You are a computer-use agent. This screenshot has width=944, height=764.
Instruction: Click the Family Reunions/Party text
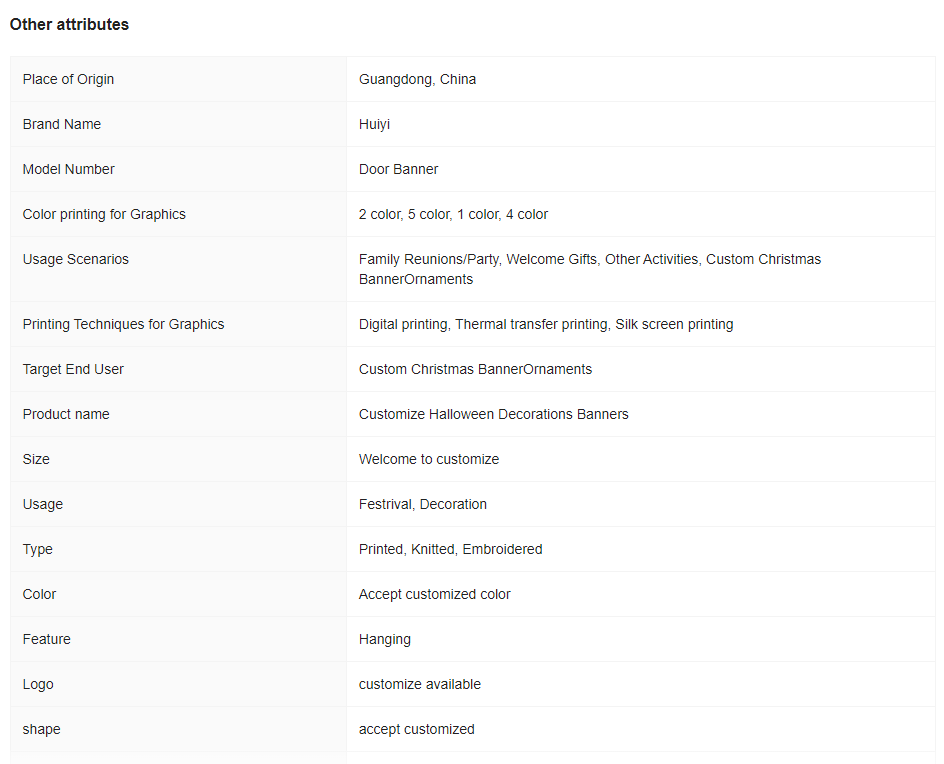[x=429, y=259]
